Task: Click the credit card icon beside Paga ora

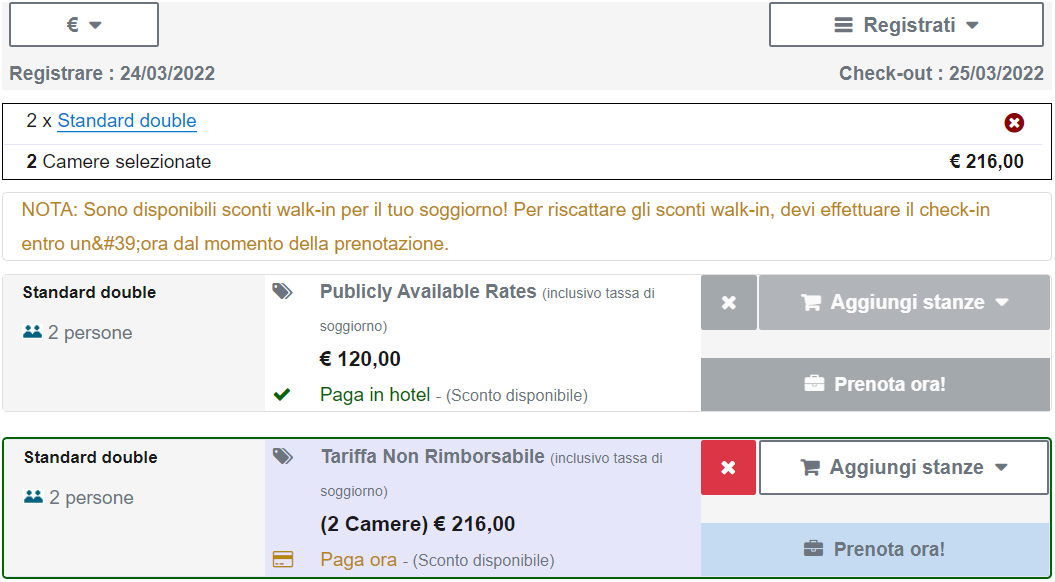Action: pos(283,560)
